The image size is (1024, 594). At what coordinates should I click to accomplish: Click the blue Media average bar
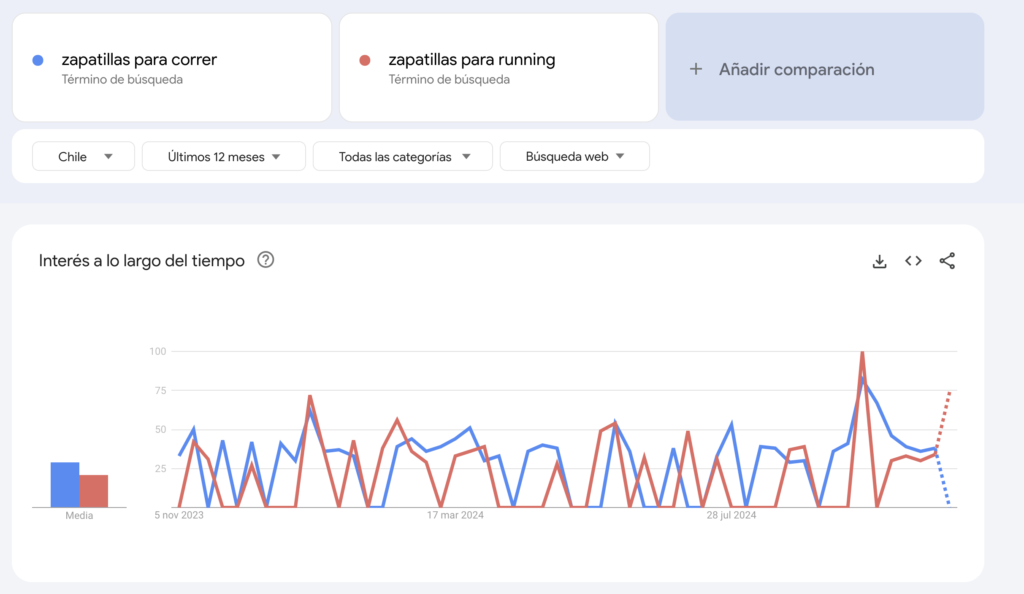point(65,485)
